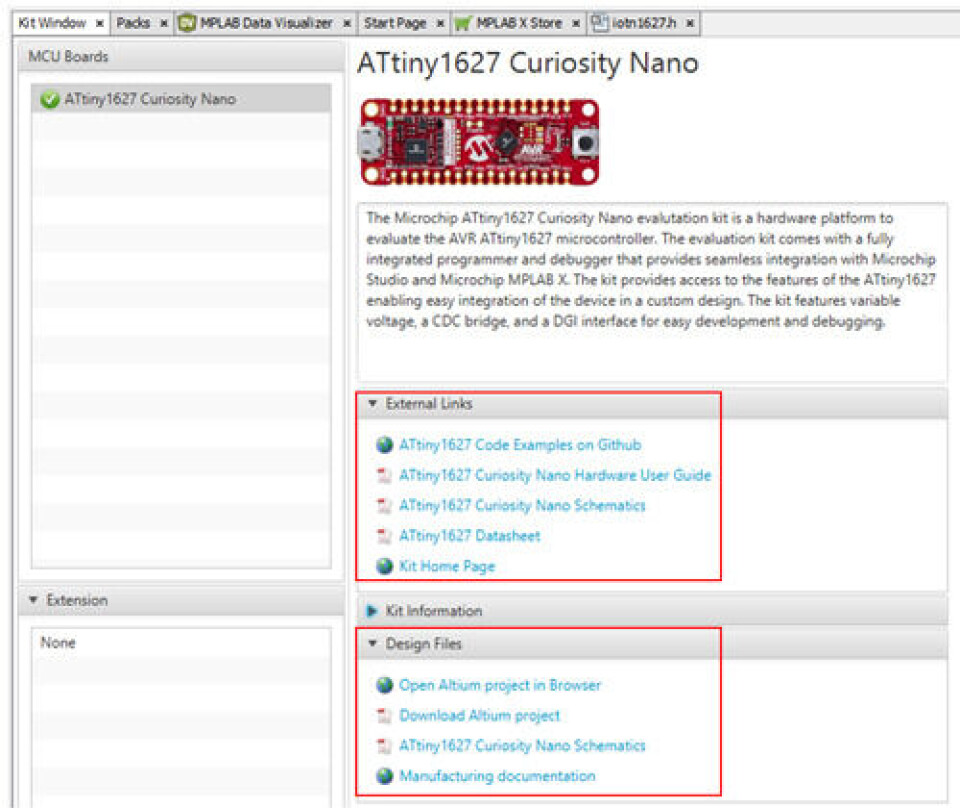Click the MCU Boards panel header
This screenshot has height=808, width=960.
[181, 56]
